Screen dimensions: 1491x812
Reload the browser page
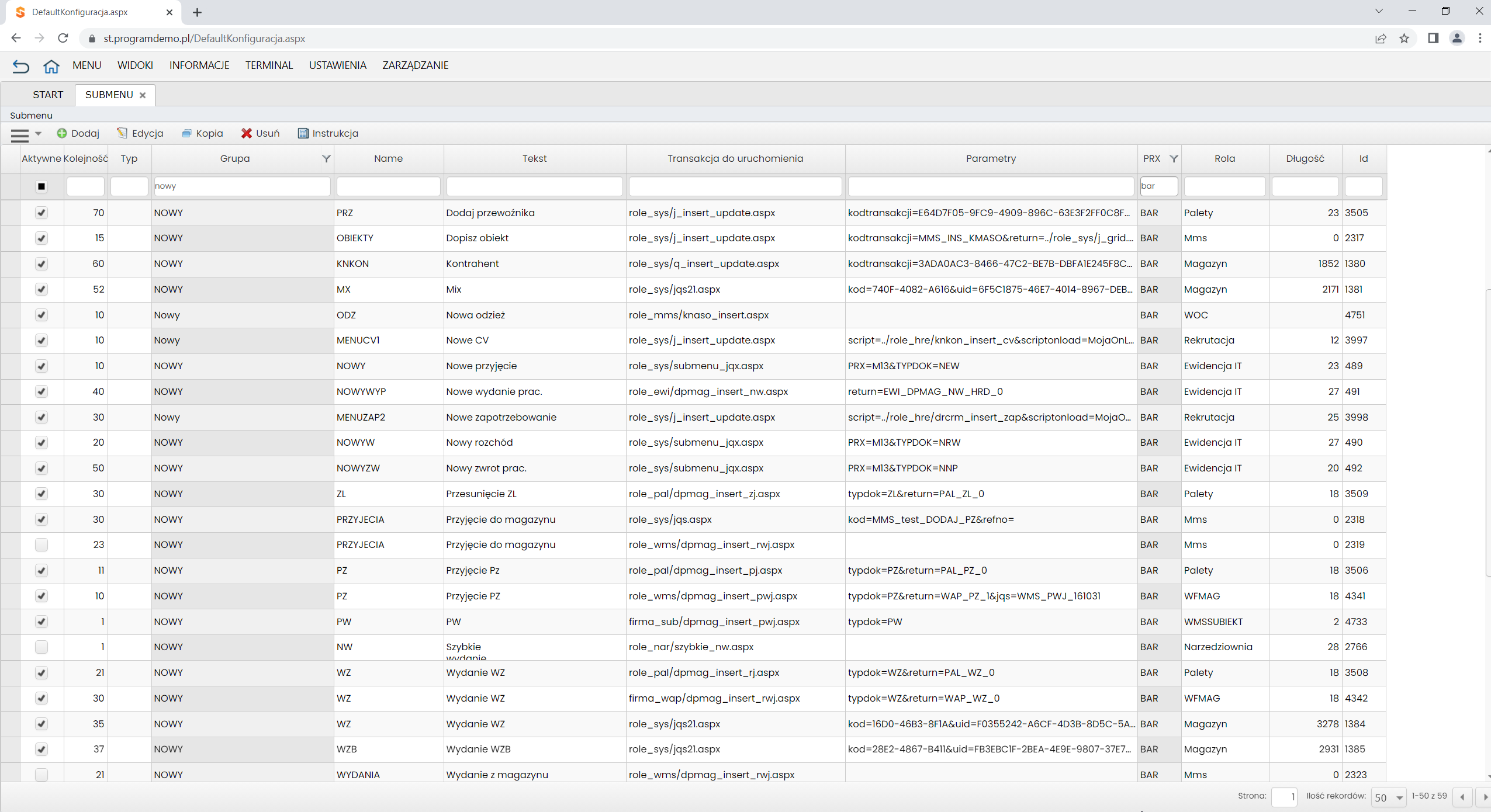point(63,39)
